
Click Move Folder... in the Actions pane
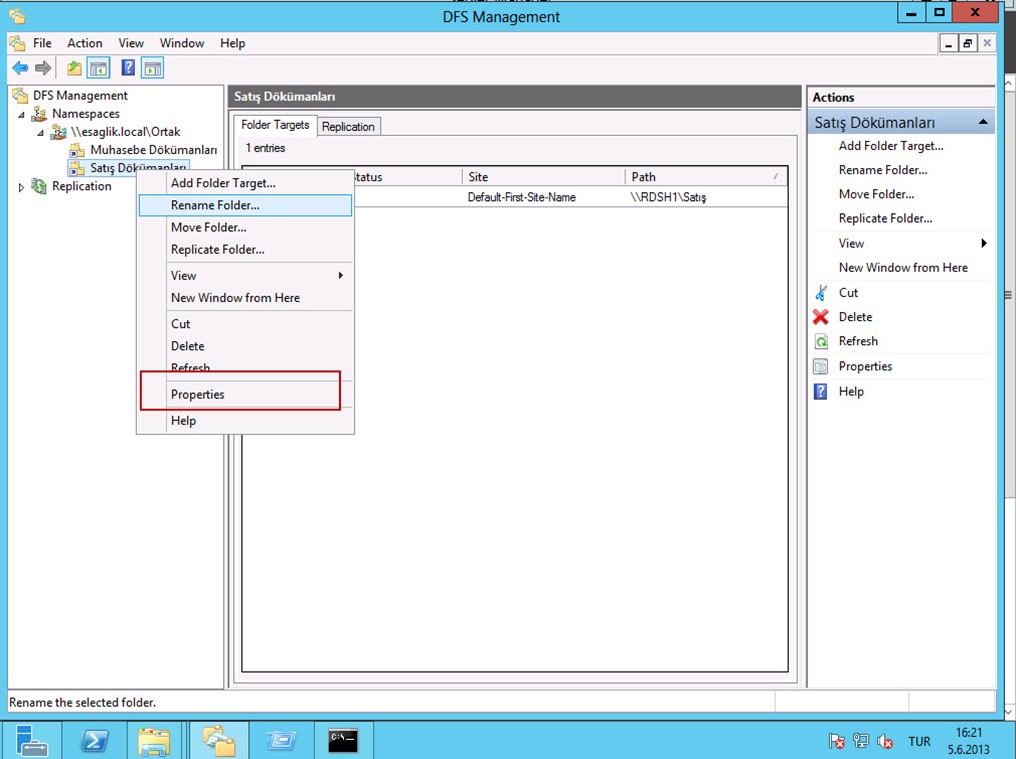[x=877, y=194]
